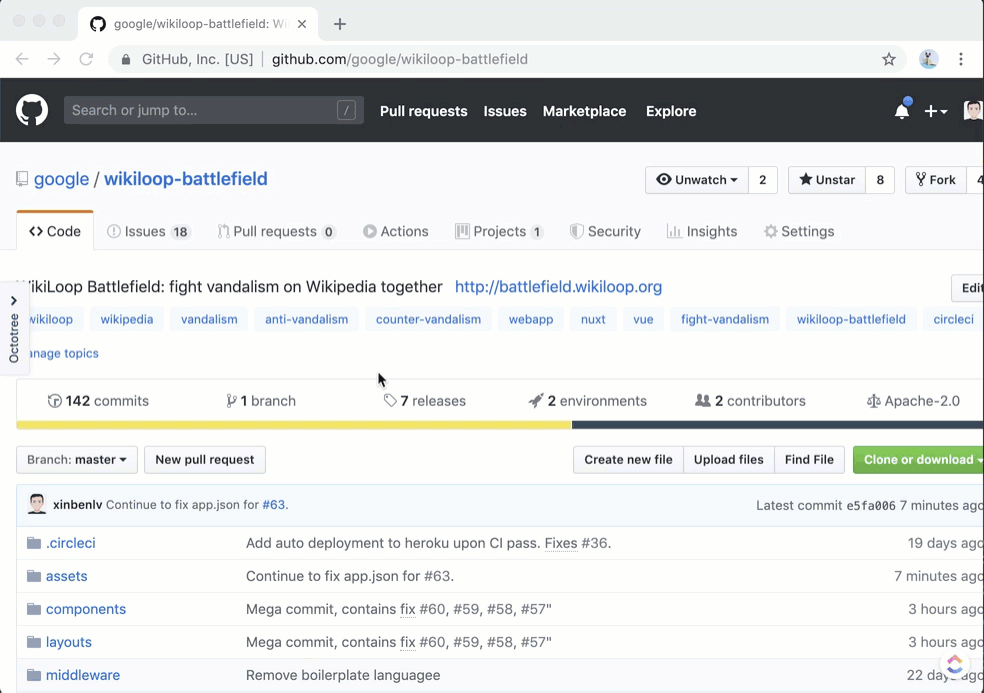
Task: Open the watchers count 2
Action: [x=762, y=180]
